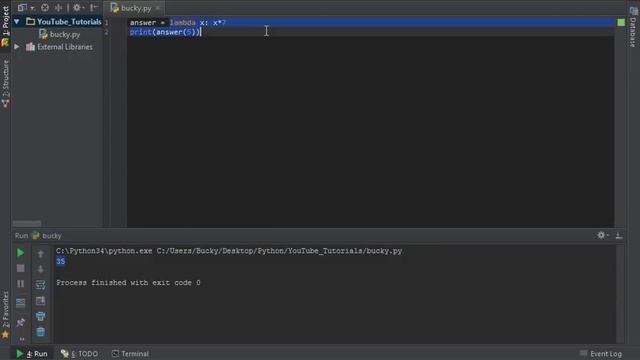The height and width of the screenshot is (360, 640).
Task: Toggle soft-wrap in run console
Action: [40, 284]
